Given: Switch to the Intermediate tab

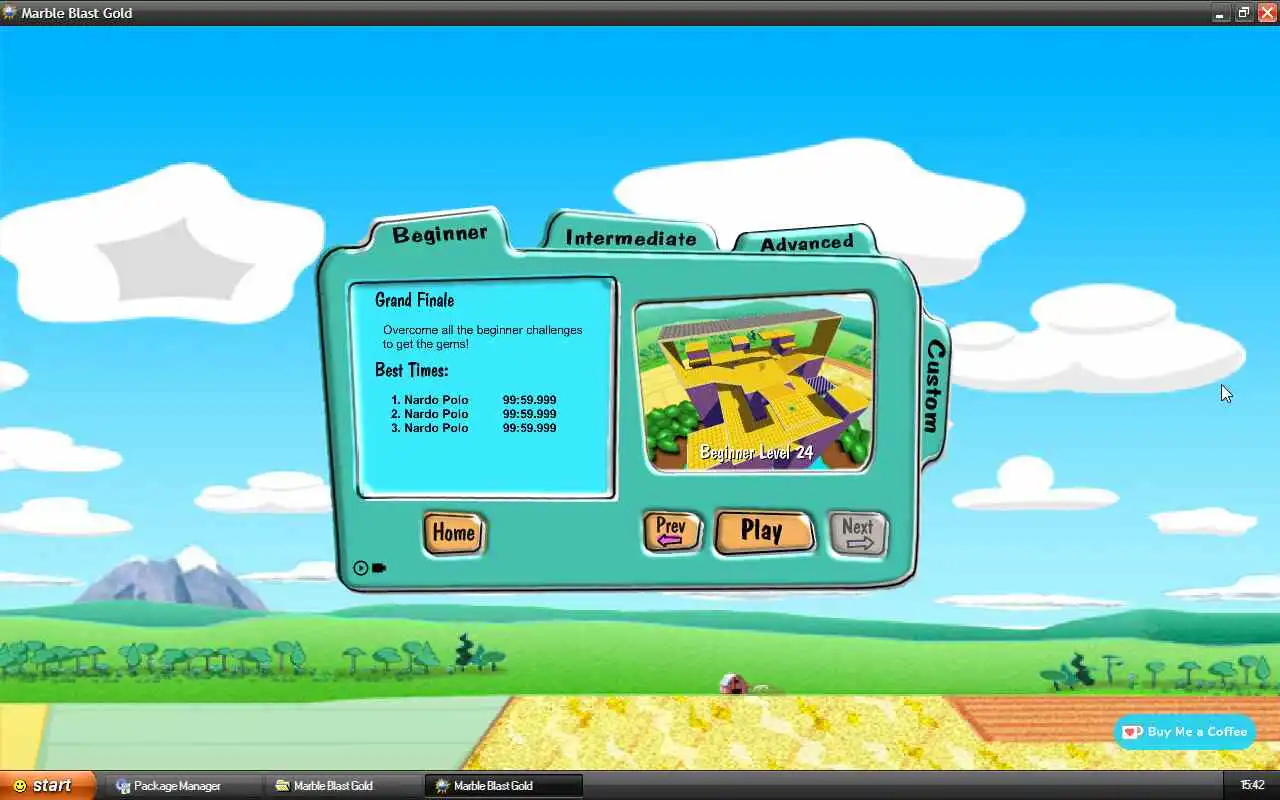Looking at the screenshot, I should (x=630, y=238).
